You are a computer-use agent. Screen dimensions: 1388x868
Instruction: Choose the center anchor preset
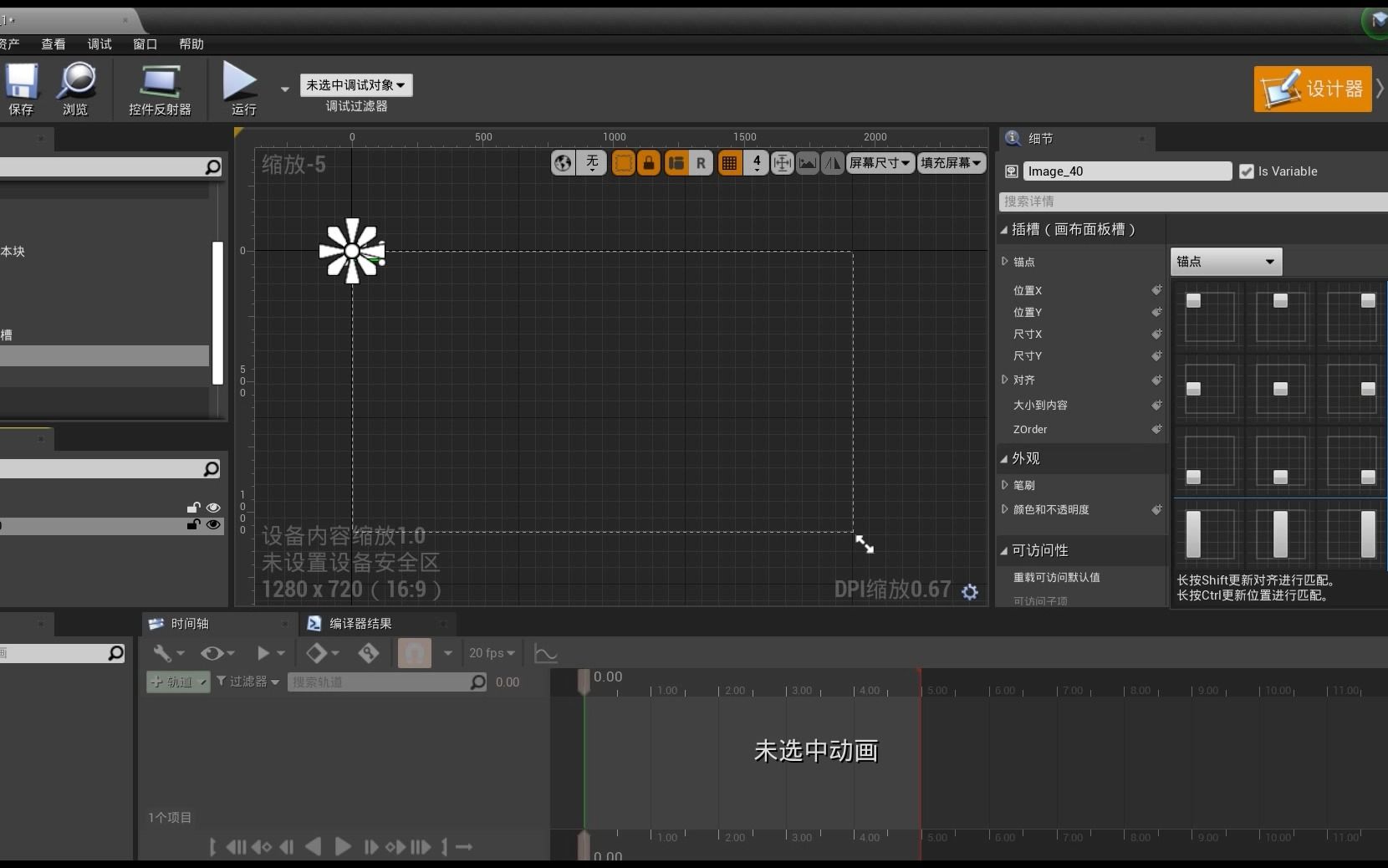click(x=1281, y=389)
